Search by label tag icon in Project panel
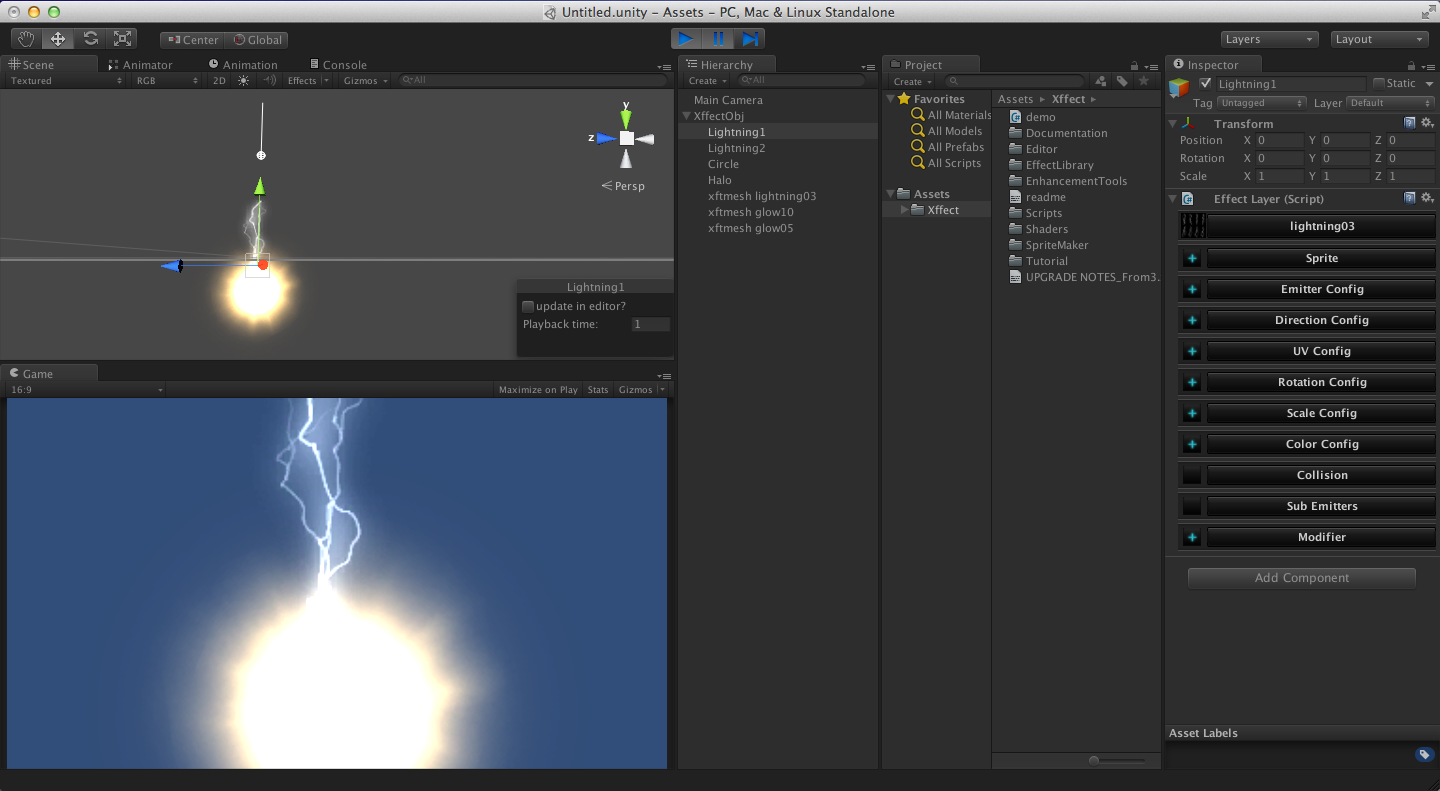Image resolution: width=1440 pixels, height=791 pixels. click(1122, 81)
